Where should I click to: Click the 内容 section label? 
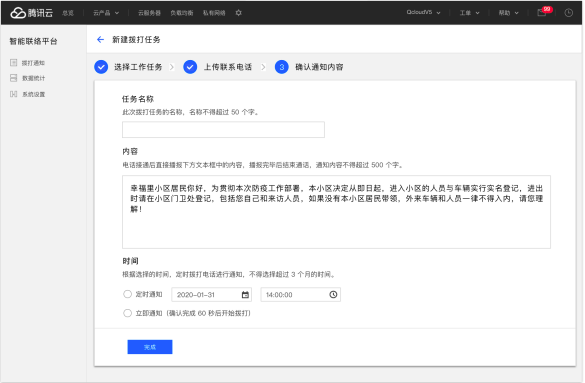pyautogui.click(x=130, y=151)
